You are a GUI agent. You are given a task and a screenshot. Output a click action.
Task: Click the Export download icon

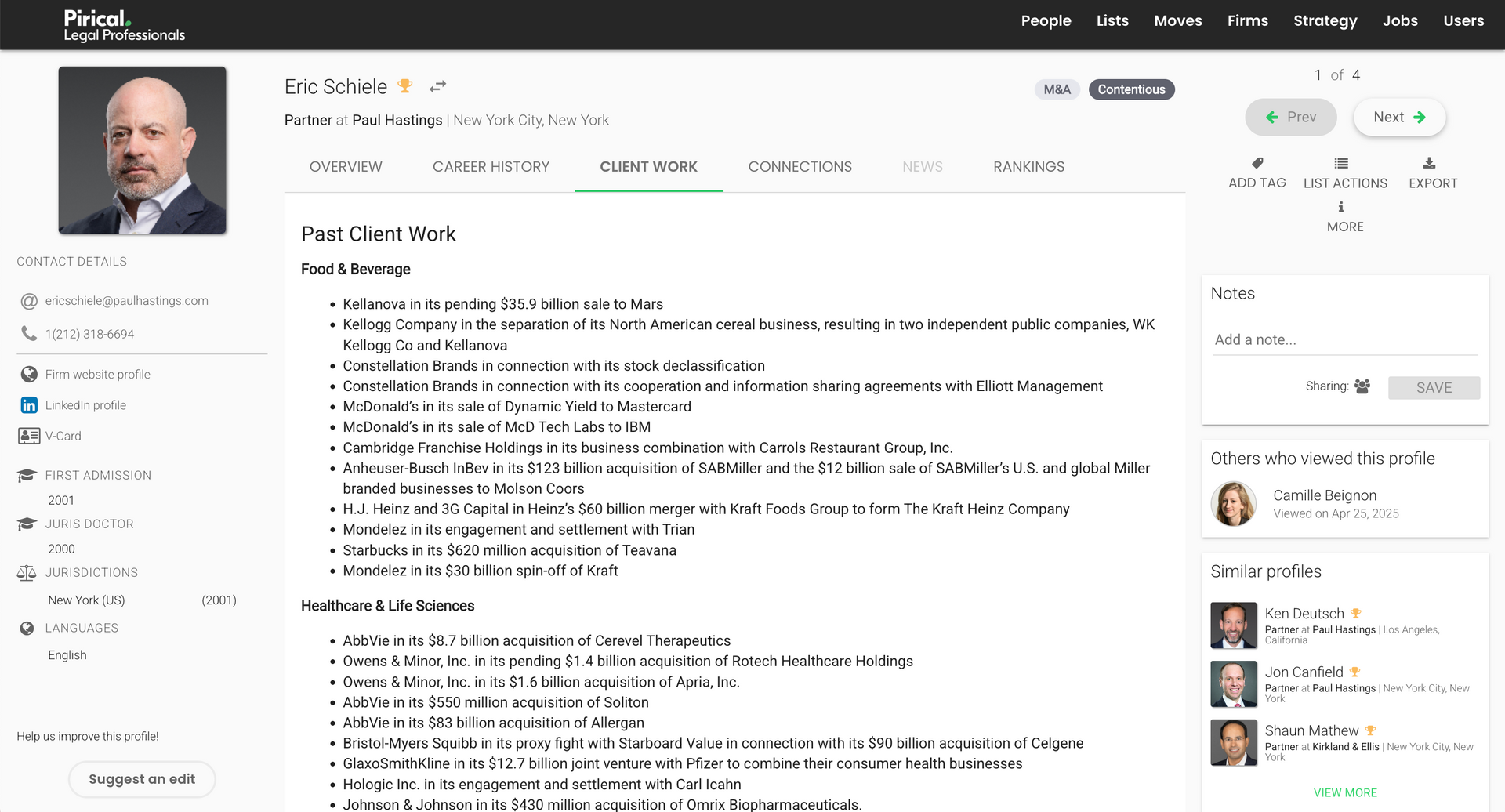tap(1429, 163)
